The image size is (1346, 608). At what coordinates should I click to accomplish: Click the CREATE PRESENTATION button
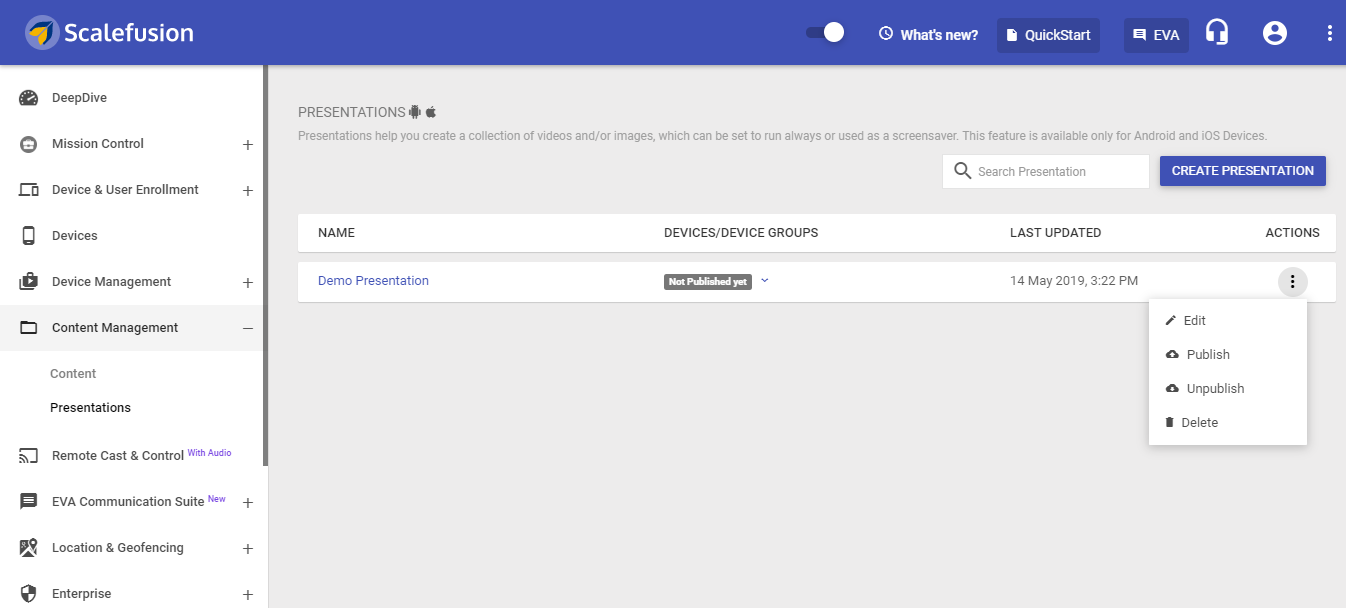(1243, 171)
